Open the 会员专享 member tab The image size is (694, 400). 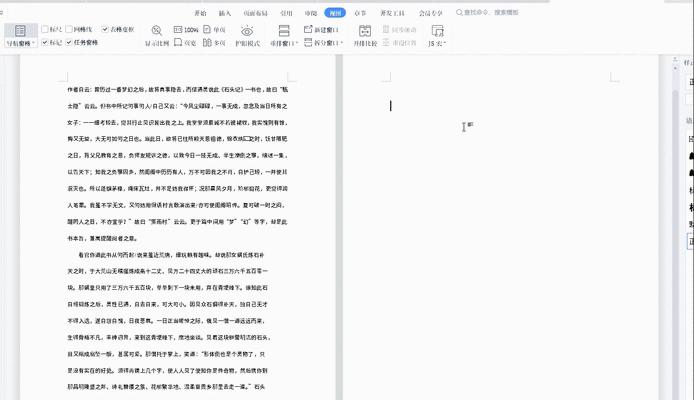pyautogui.click(x=431, y=13)
